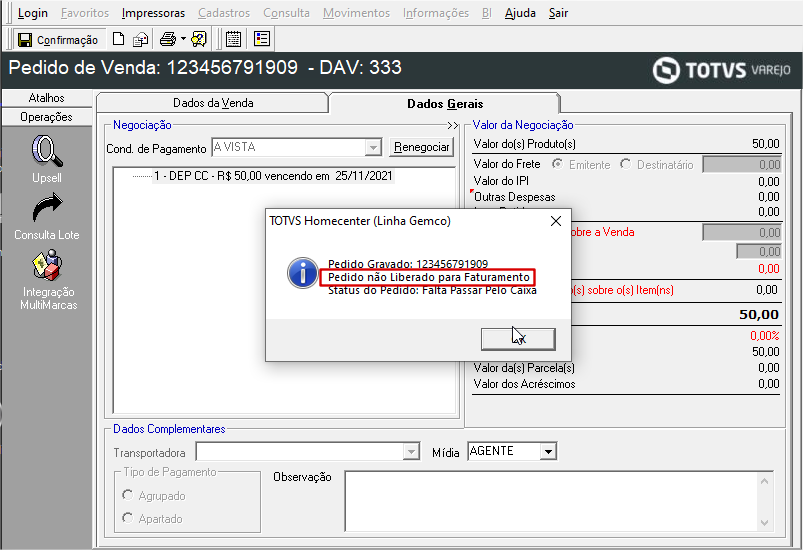Select the Apartado payment type radio
This screenshot has width=803, height=550.
point(128,518)
